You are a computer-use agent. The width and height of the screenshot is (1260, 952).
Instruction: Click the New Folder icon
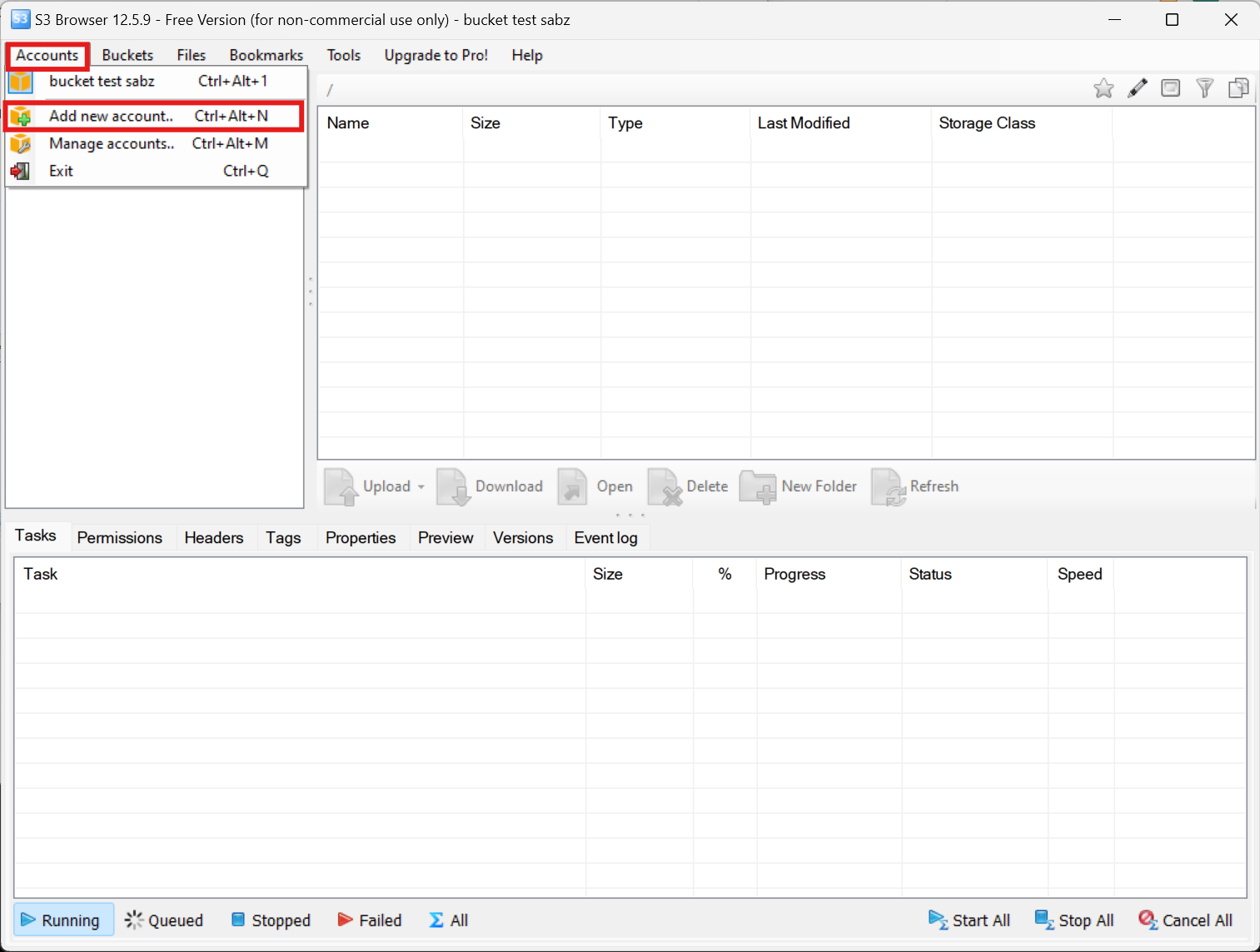click(798, 486)
